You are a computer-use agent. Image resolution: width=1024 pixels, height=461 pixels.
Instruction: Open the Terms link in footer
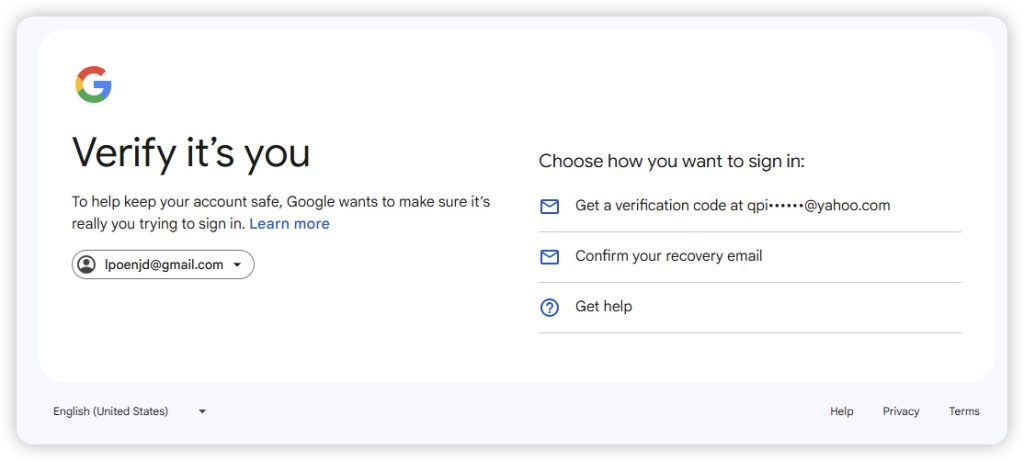[x=964, y=411]
